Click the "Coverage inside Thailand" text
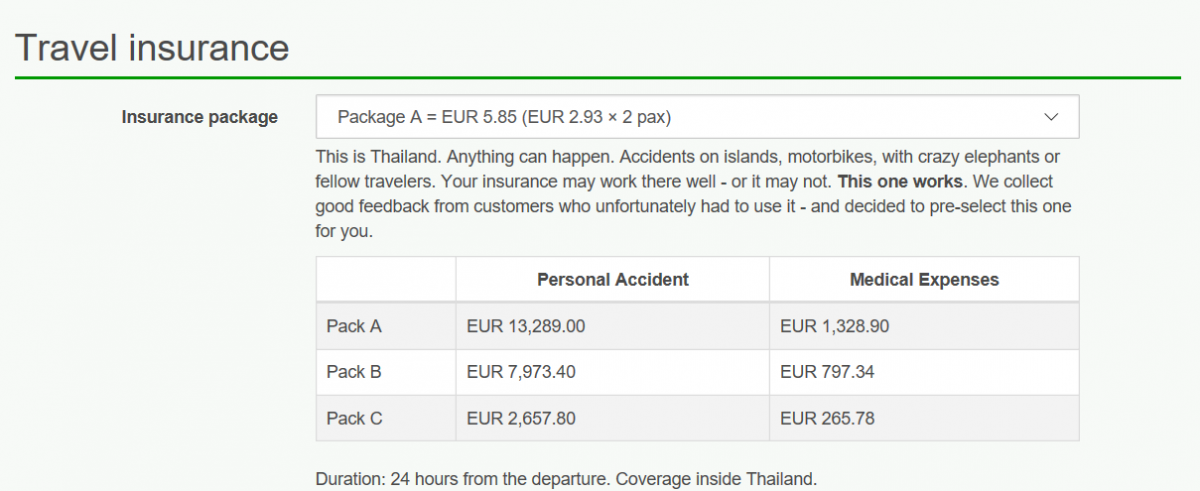The width and height of the screenshot is (1200, 491). [716, 478]
